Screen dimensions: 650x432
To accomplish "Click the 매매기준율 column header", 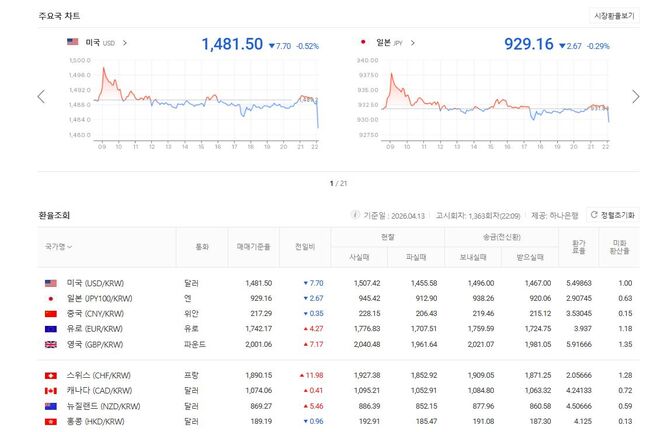I will 251,246.
